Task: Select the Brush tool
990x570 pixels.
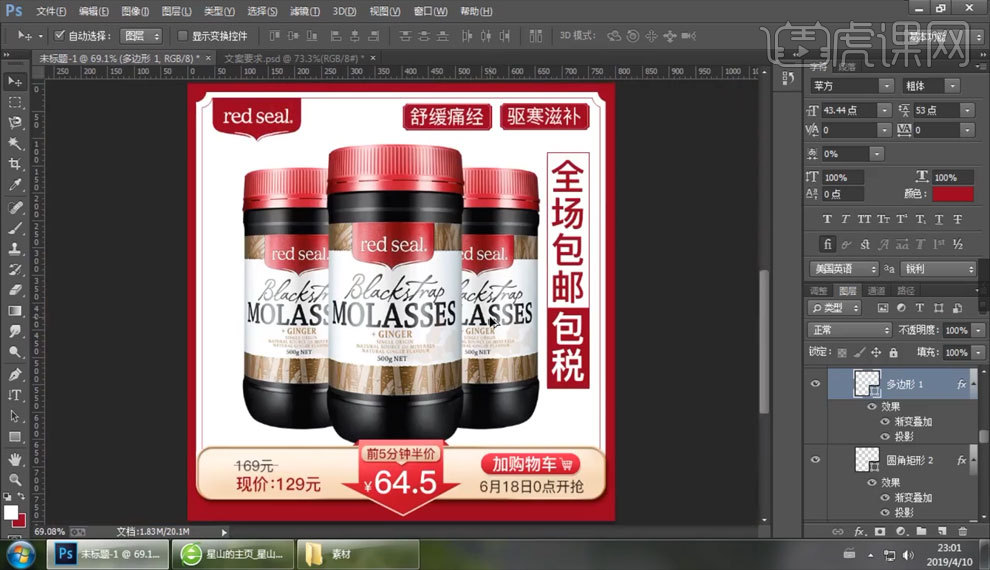Action: pyautogui.click(x=15, y=228)
